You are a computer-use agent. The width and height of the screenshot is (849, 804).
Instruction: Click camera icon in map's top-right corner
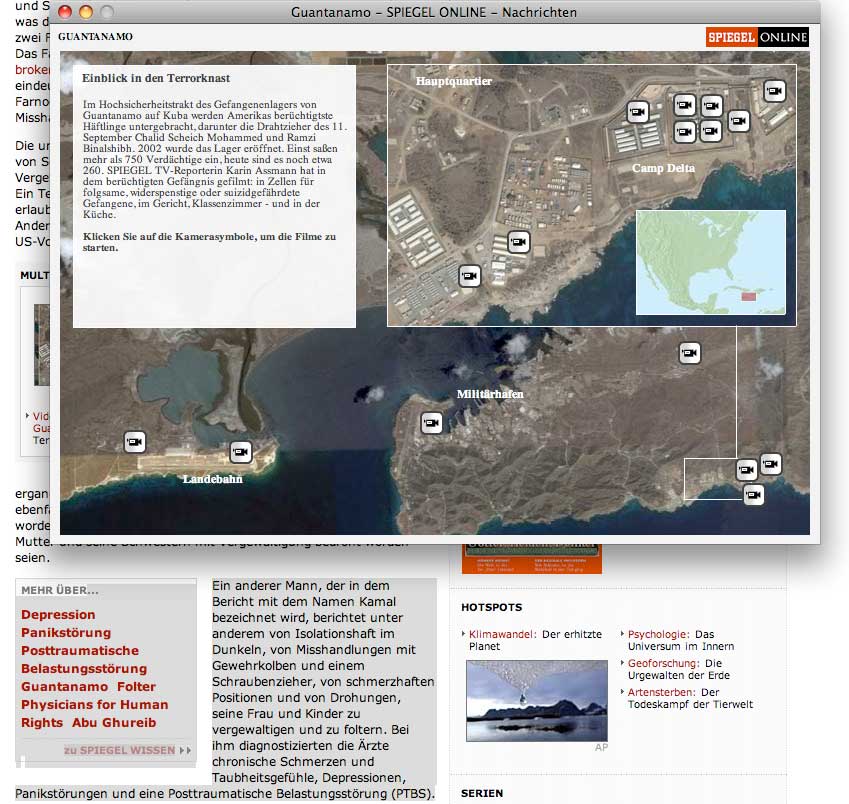tap(773, 91)
